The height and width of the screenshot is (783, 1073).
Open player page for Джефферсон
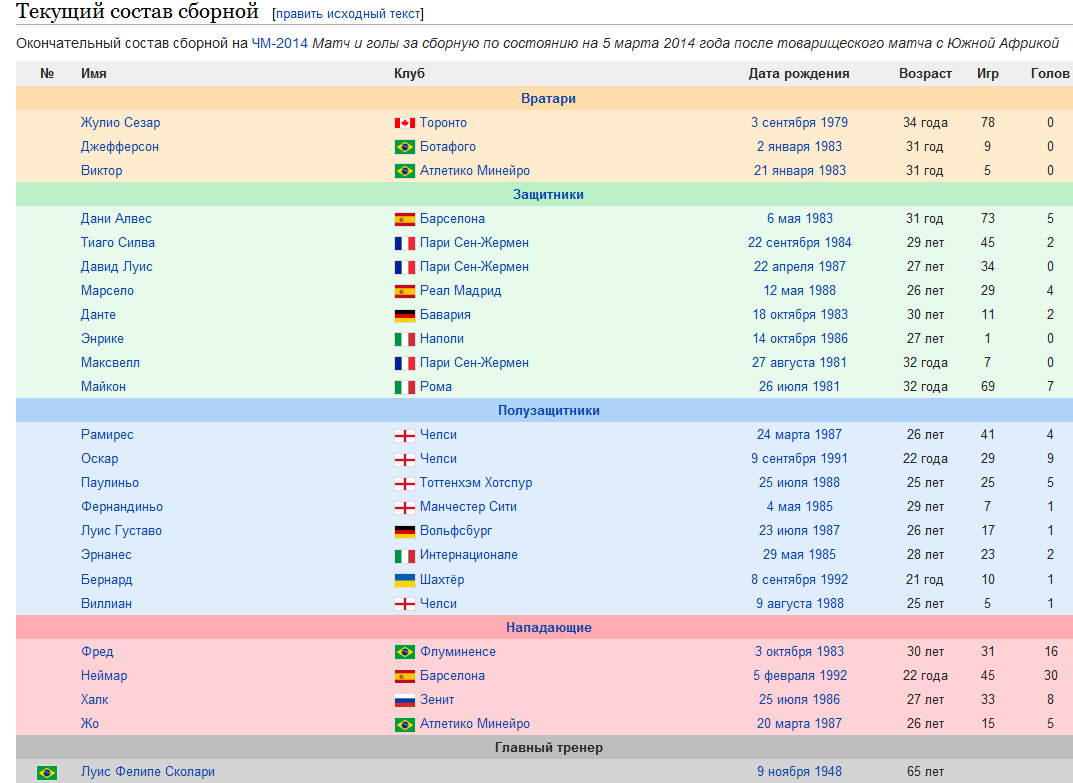click(x=120, y=146)
